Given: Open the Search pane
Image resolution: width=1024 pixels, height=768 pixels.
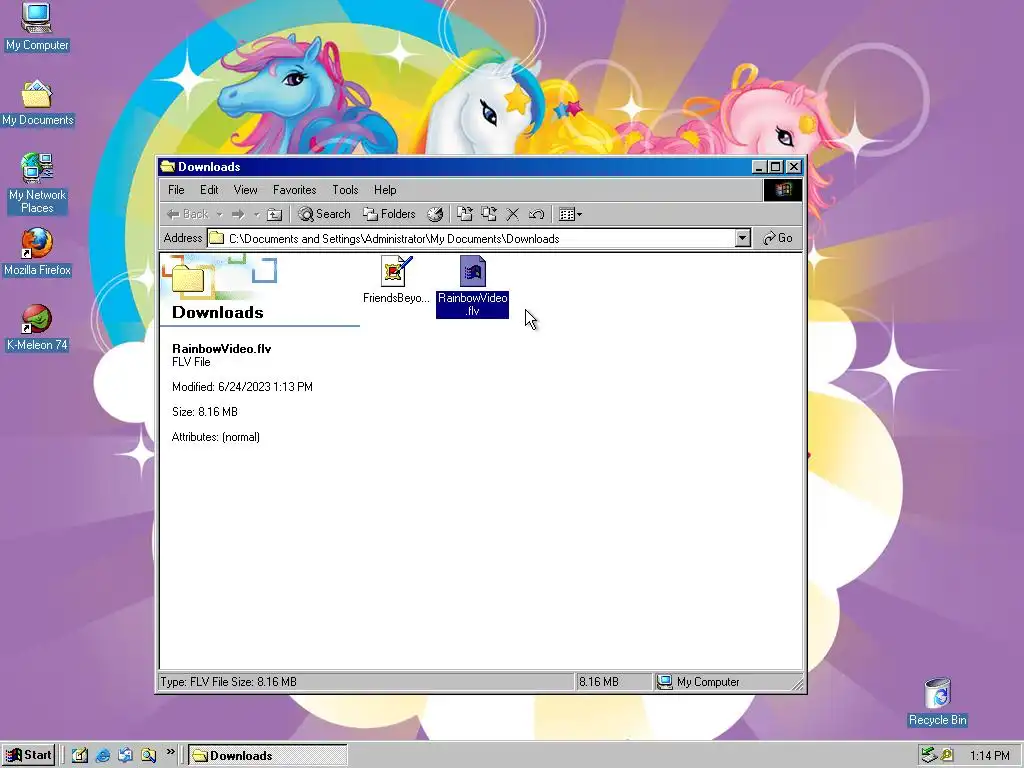Looking at the screenshot, I should (325, 214).
